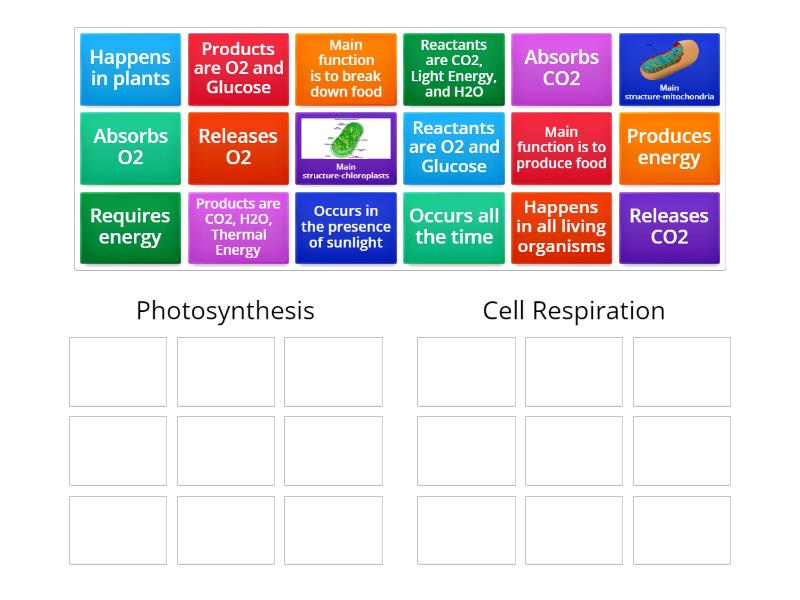Click the "Absorbs CO2" card

(561, 69)
